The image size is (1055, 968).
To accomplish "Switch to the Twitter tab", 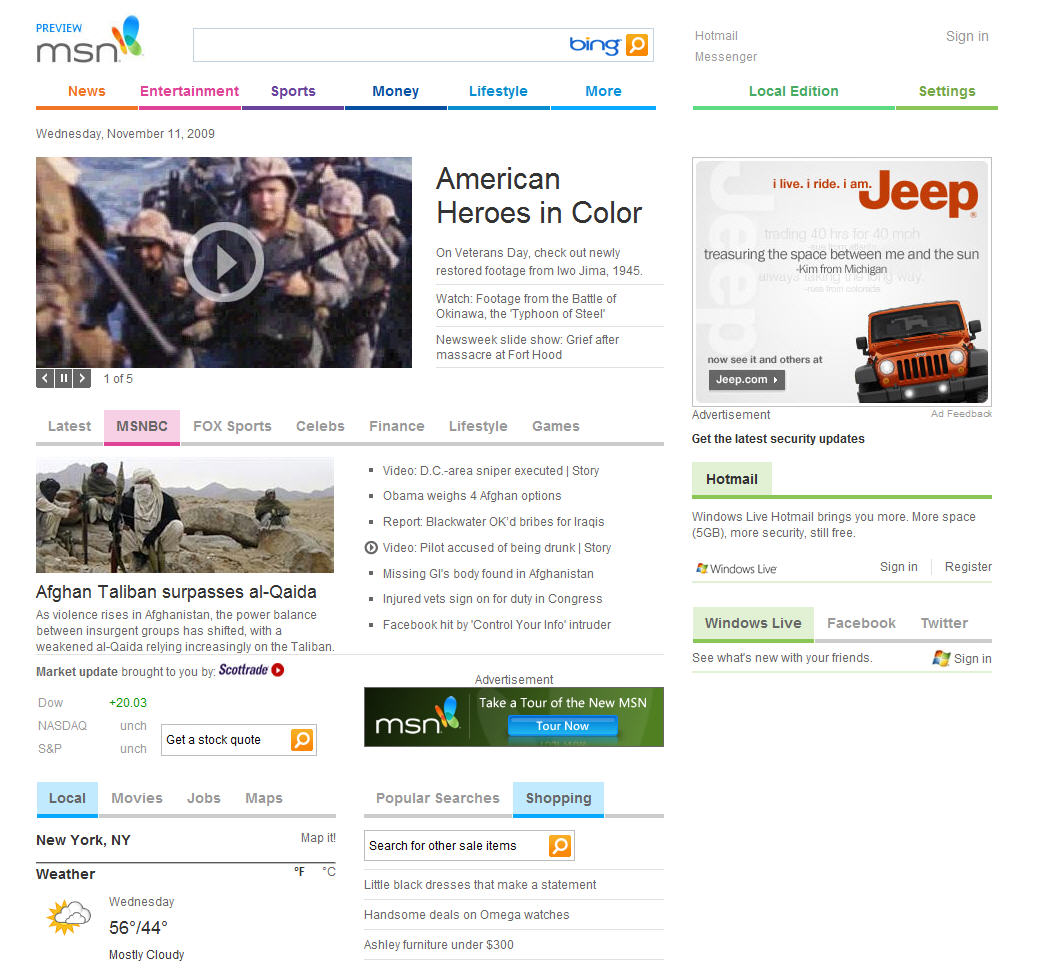I will coord(944,624).
